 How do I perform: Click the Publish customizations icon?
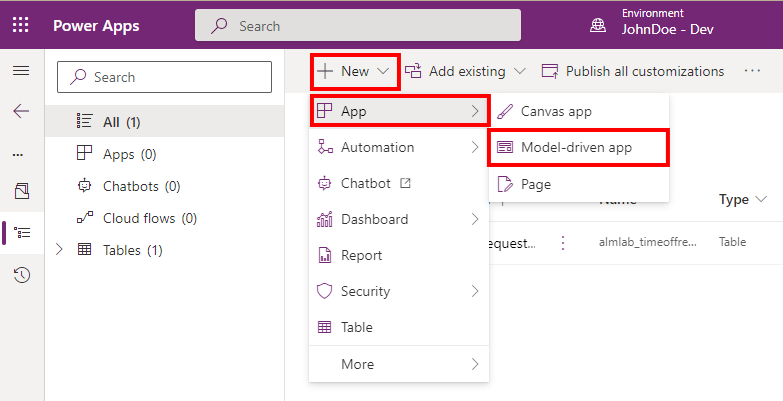550,71
